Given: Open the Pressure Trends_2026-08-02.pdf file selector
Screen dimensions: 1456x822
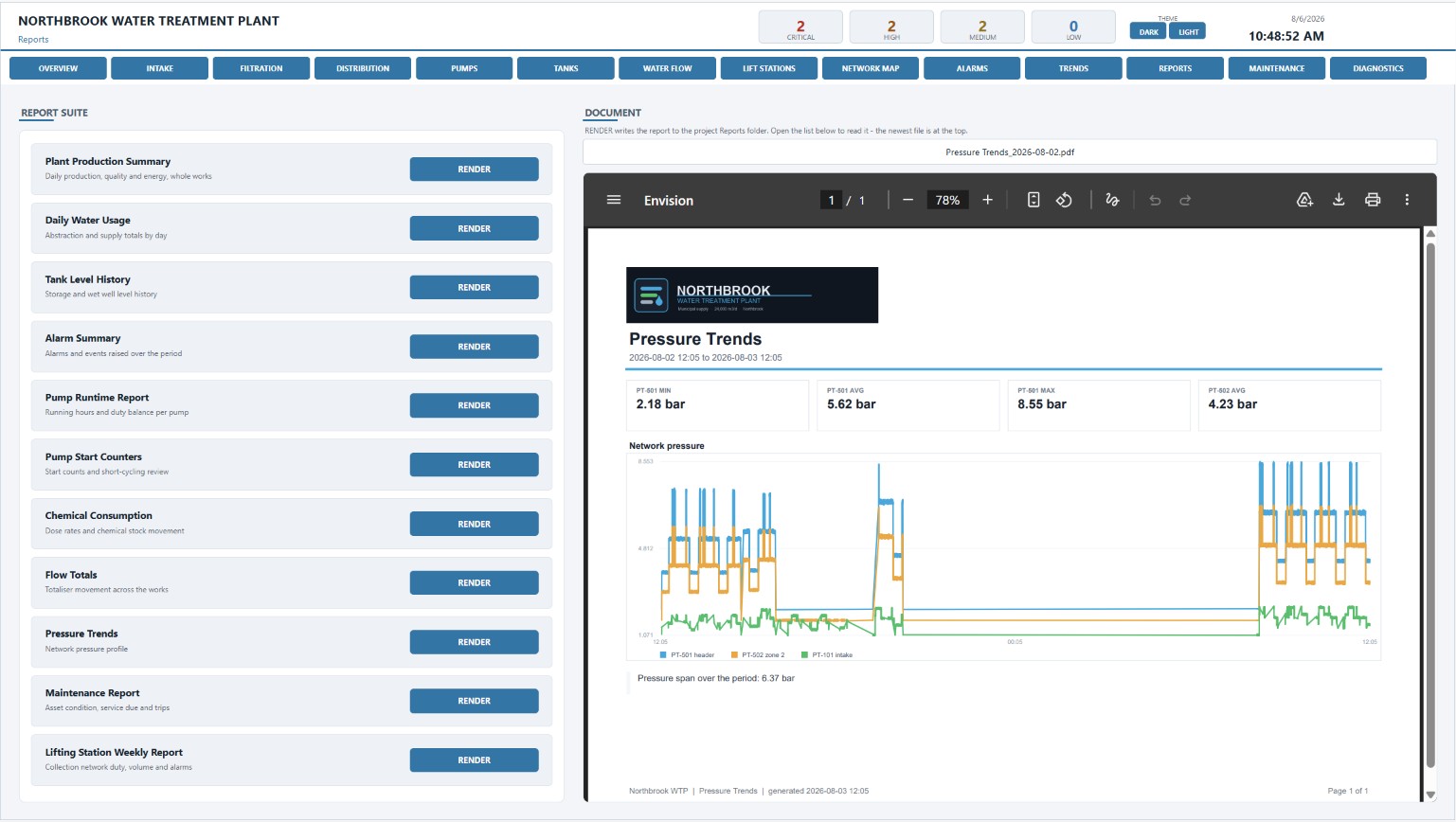Looking at the screenshot, I should (x=1010, y=152).
